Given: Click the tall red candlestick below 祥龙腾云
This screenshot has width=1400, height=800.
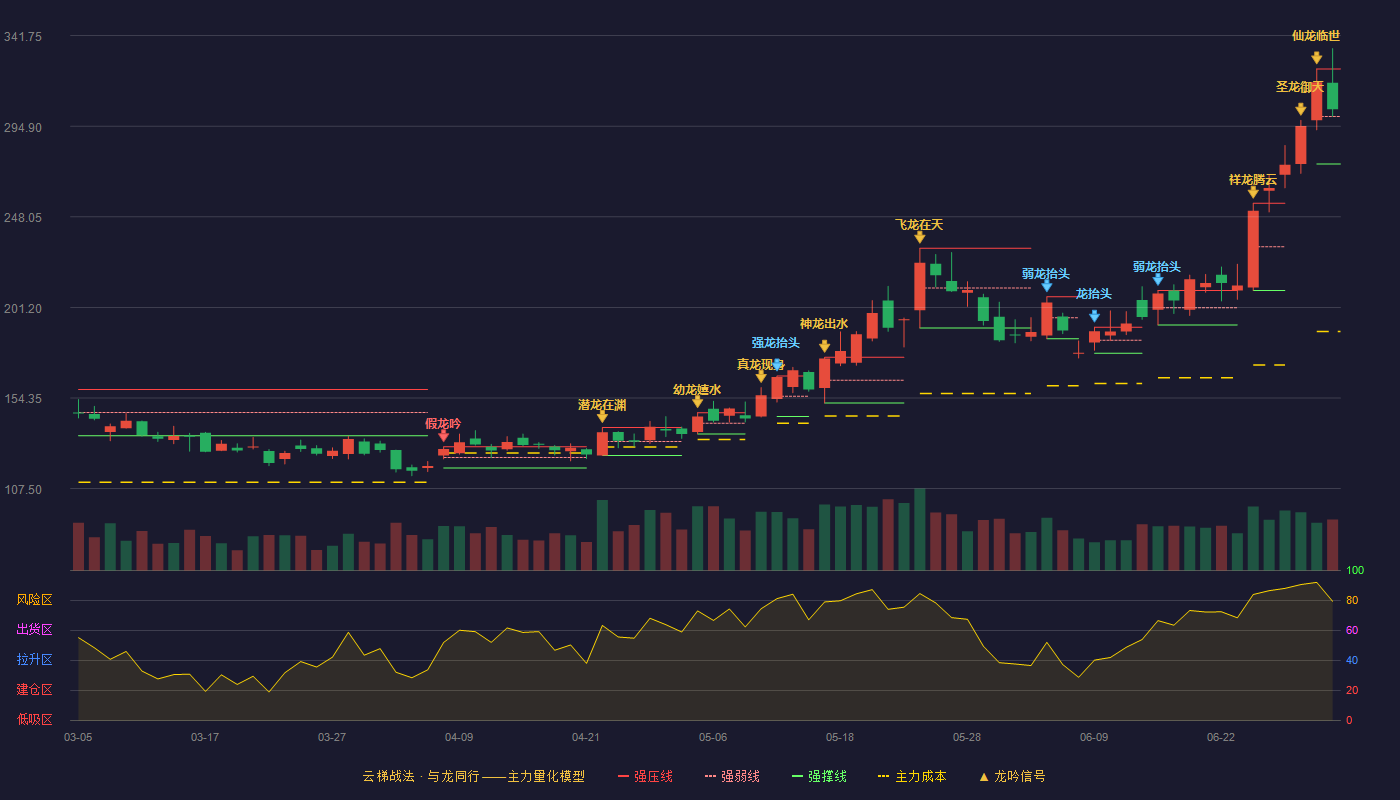Looking at the screenshot, I should coord(1253,249).
